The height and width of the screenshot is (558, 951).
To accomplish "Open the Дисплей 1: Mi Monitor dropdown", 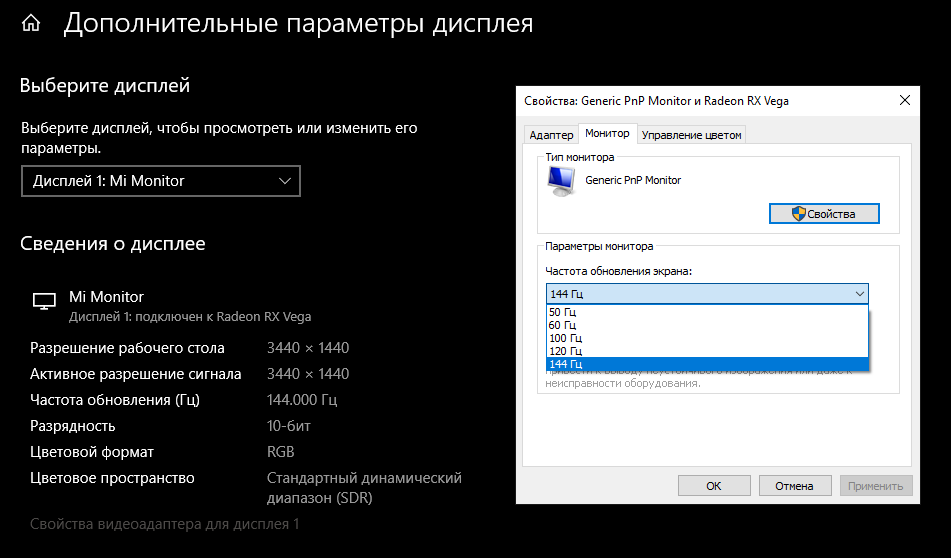I will (161, 181).
